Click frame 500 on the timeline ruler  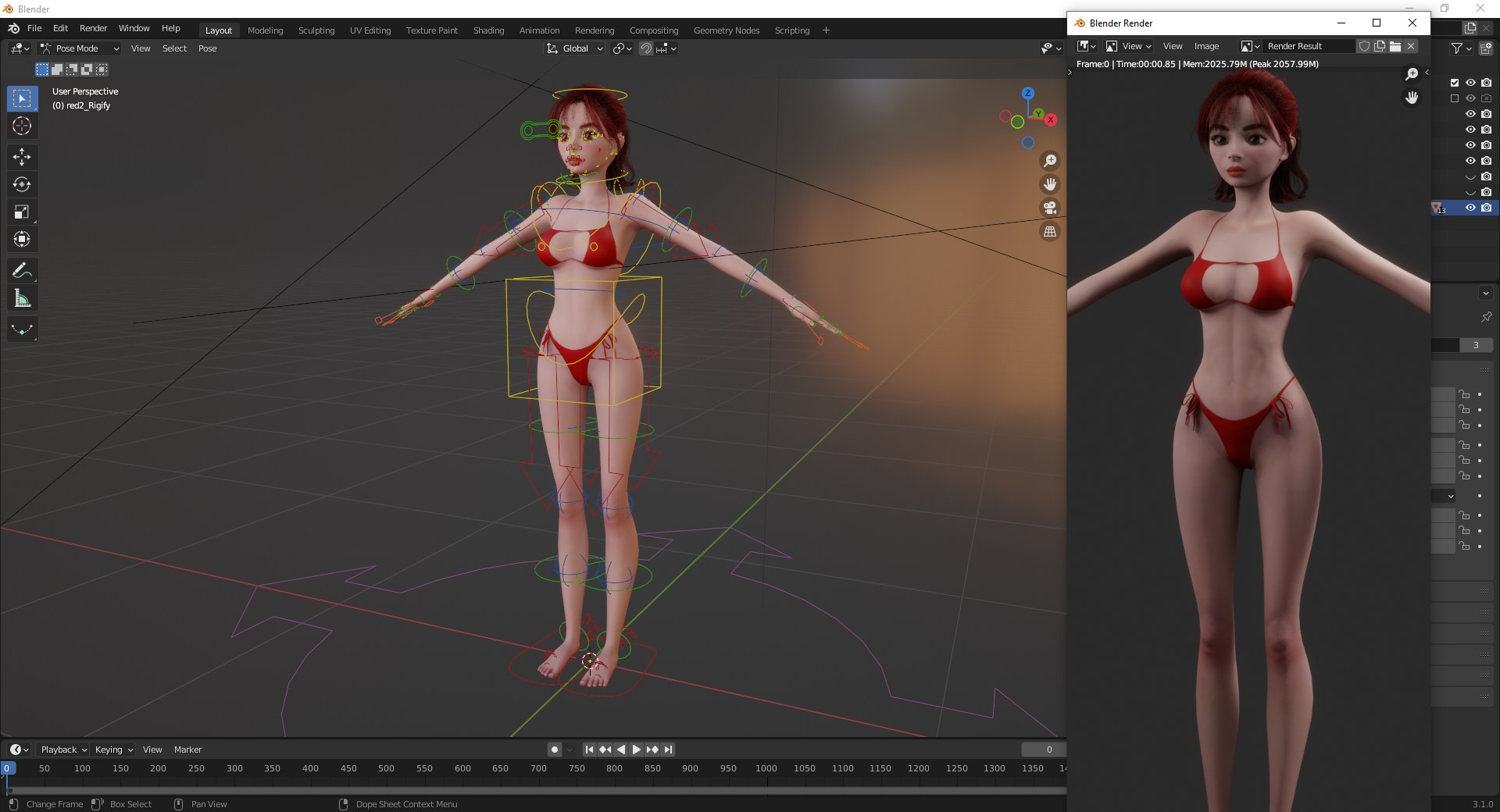(x=386, y=768)
